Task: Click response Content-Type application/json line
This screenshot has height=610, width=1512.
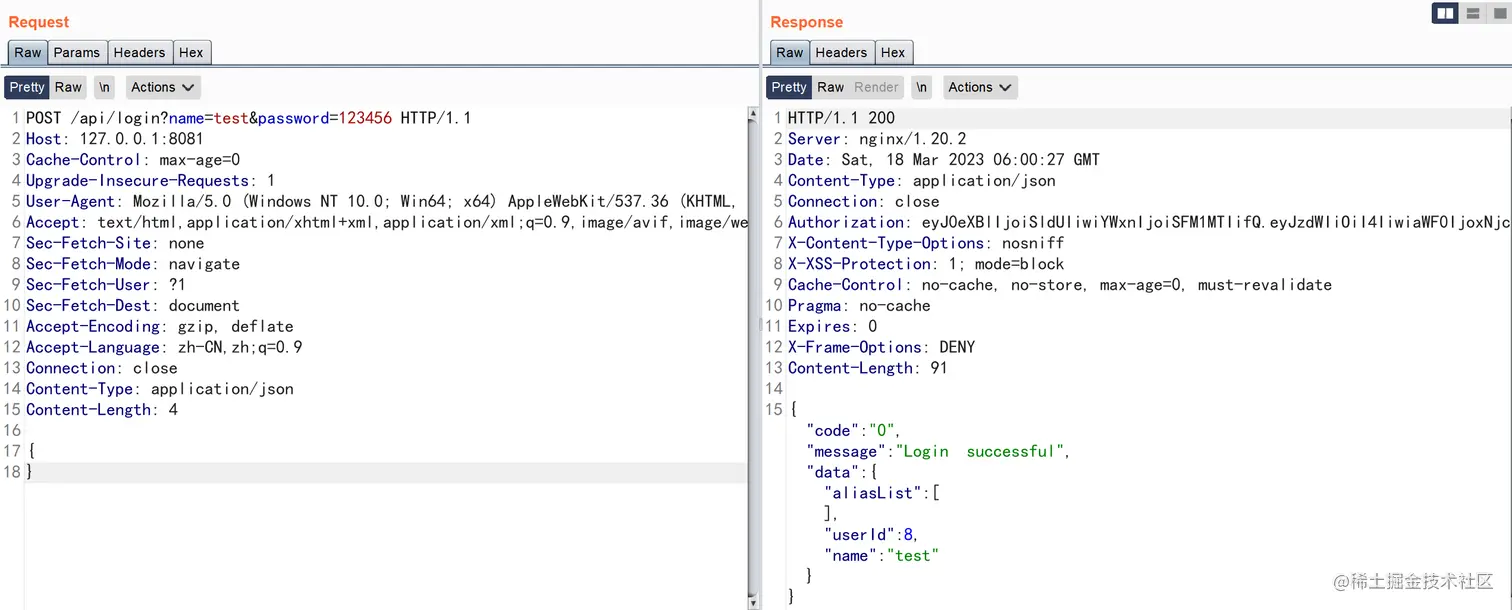Action: click(921, 181)
